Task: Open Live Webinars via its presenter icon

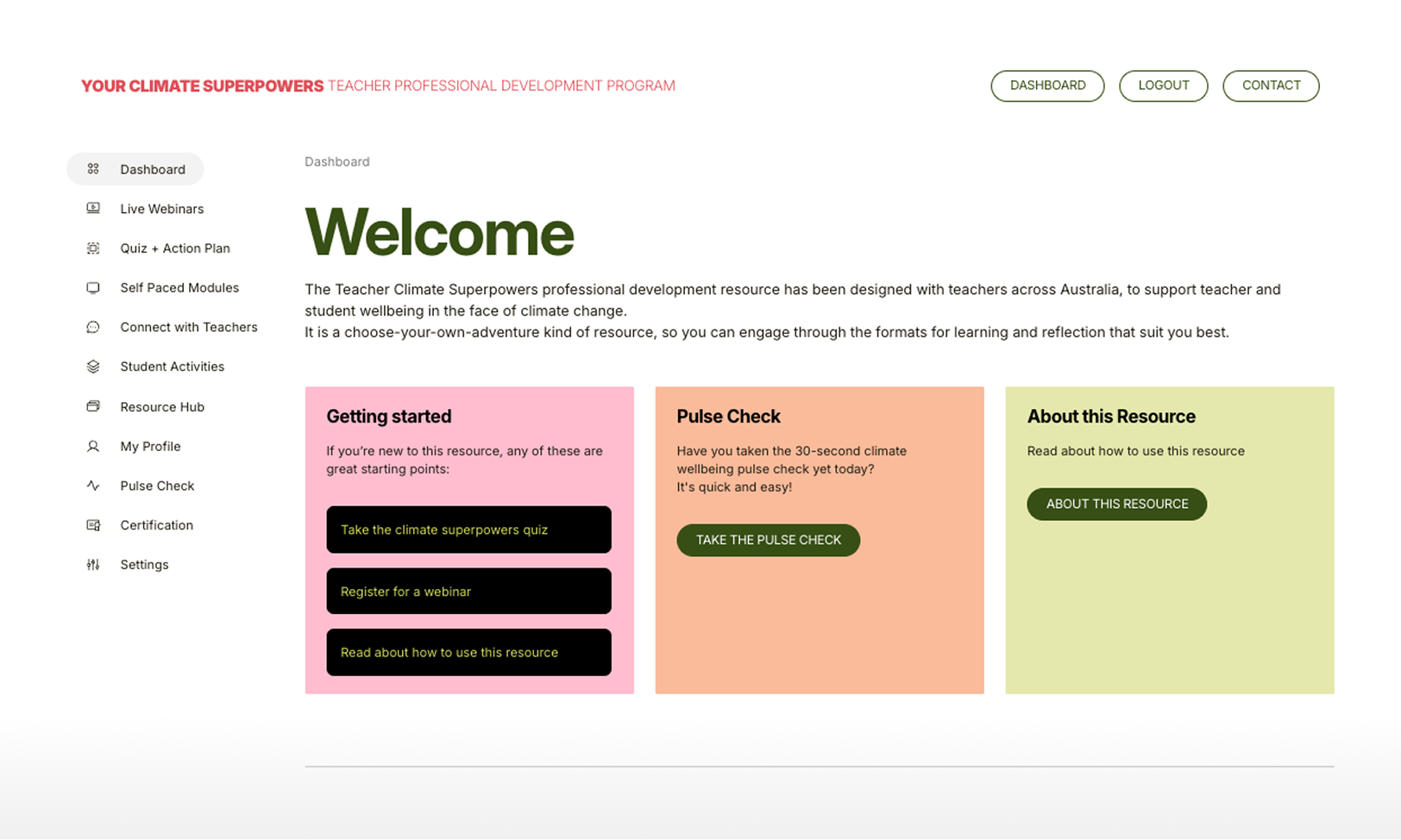Action: click(x=92, y=209)
